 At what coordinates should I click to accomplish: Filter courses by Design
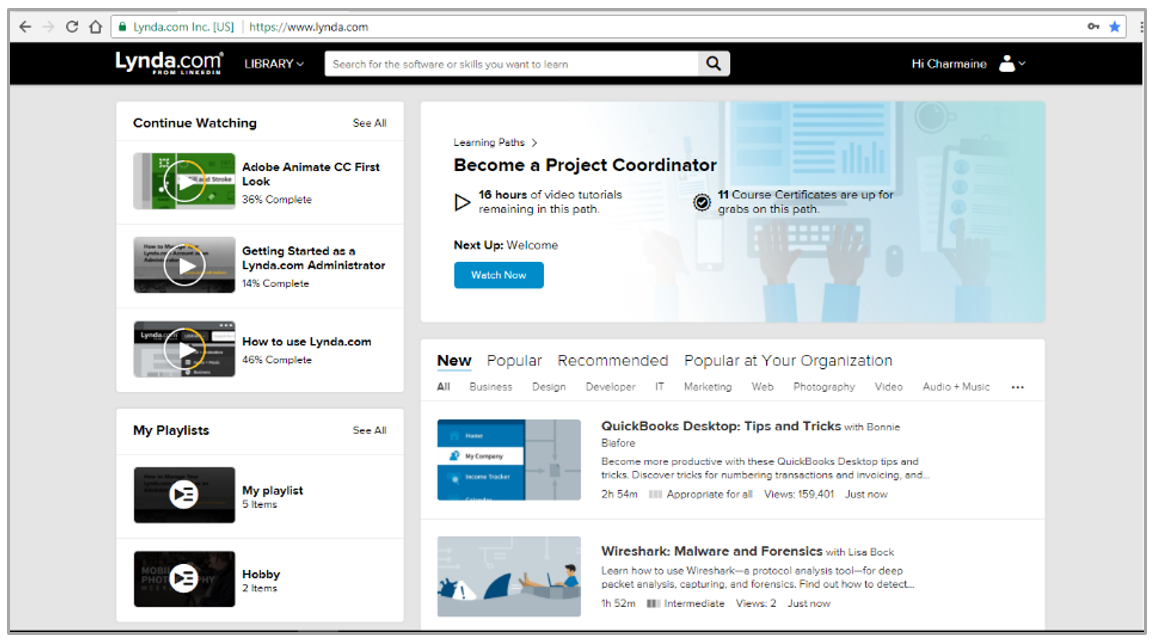coord(549,387)
